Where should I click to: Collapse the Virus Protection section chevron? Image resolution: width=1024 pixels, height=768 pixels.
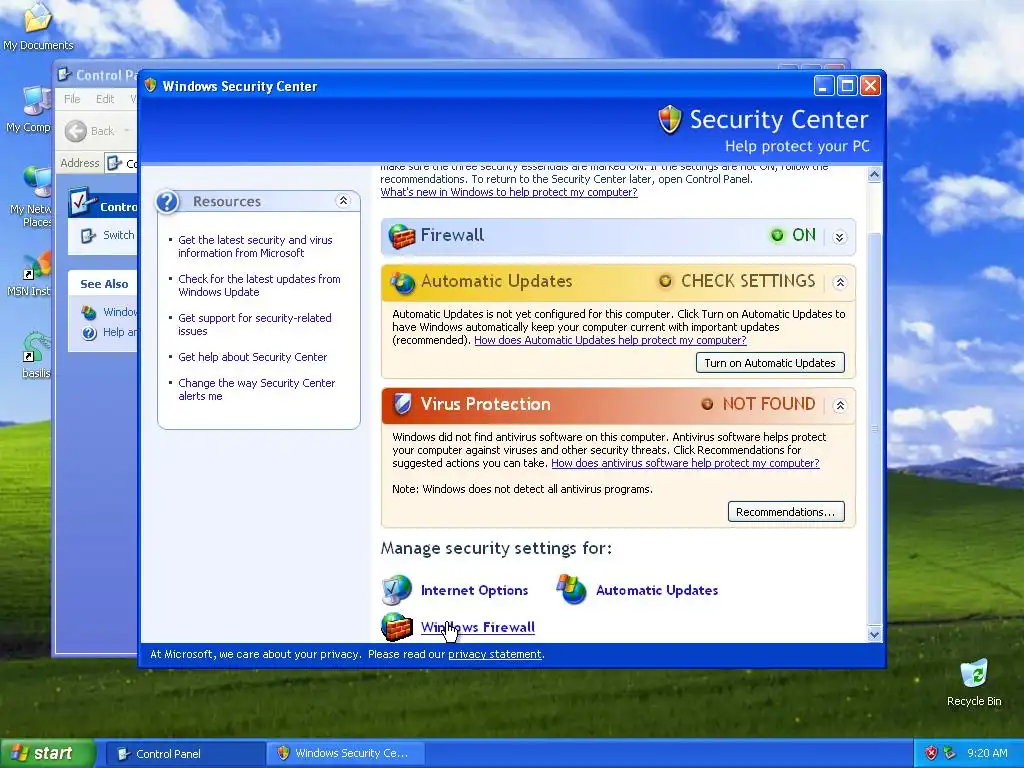coord(840,405)
